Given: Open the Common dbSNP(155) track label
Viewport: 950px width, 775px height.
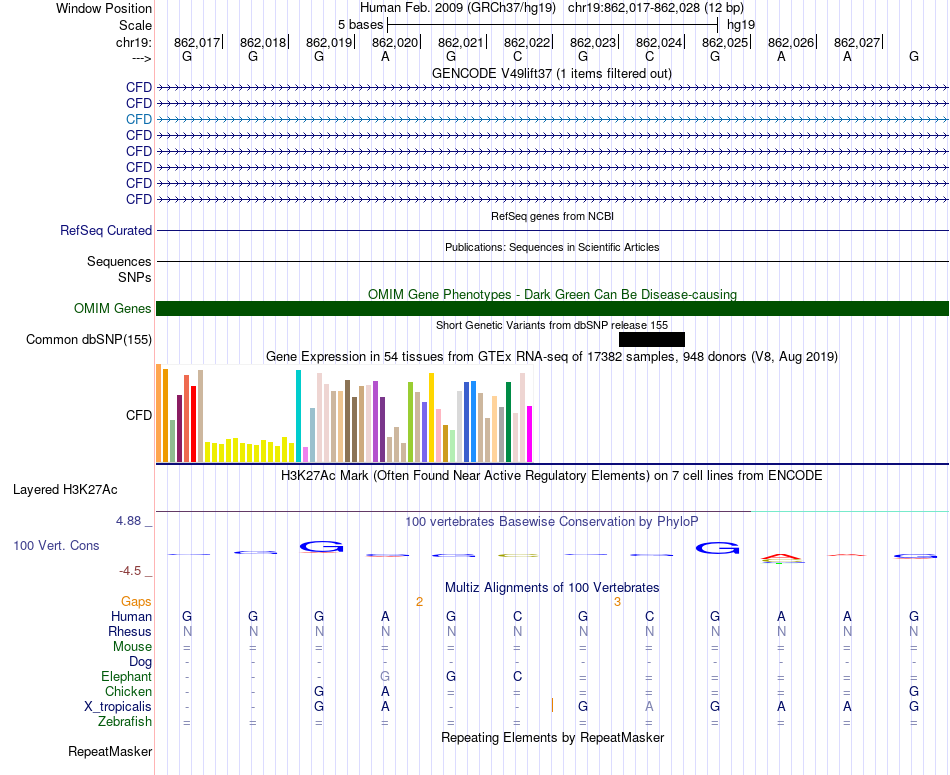Looking at the screenshot, I should (89, 340).
